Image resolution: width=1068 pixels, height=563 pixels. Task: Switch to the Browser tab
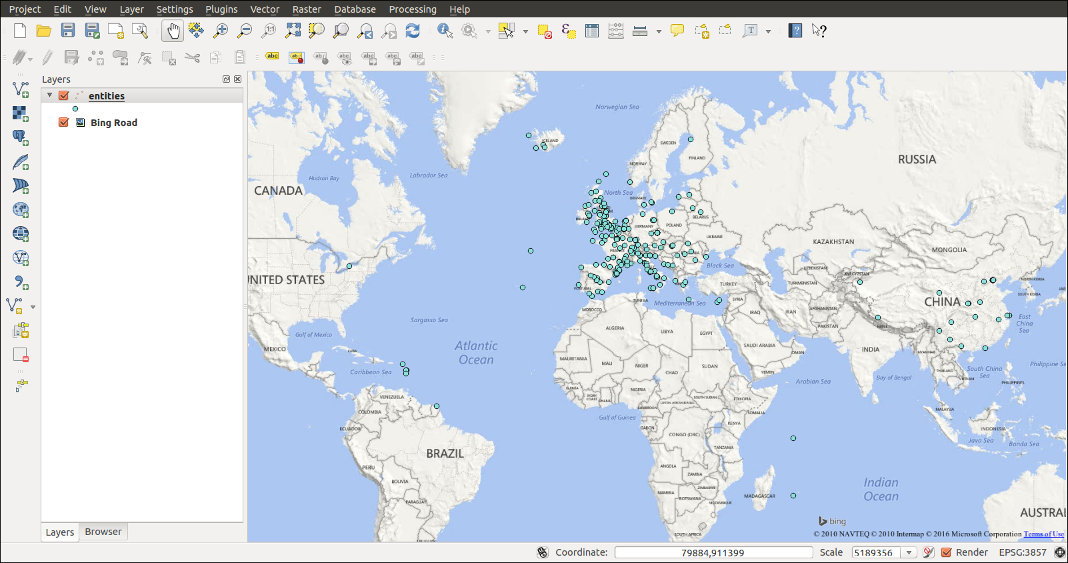(103, 532)
